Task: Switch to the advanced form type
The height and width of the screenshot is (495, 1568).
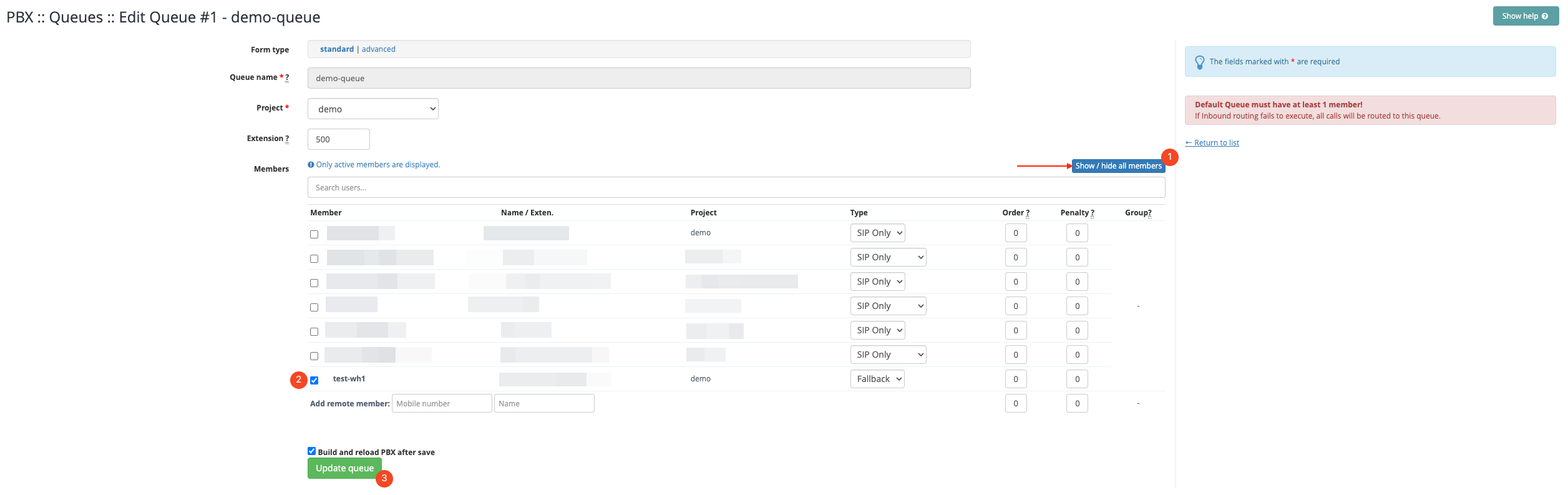Action: [x=378, y=49]
